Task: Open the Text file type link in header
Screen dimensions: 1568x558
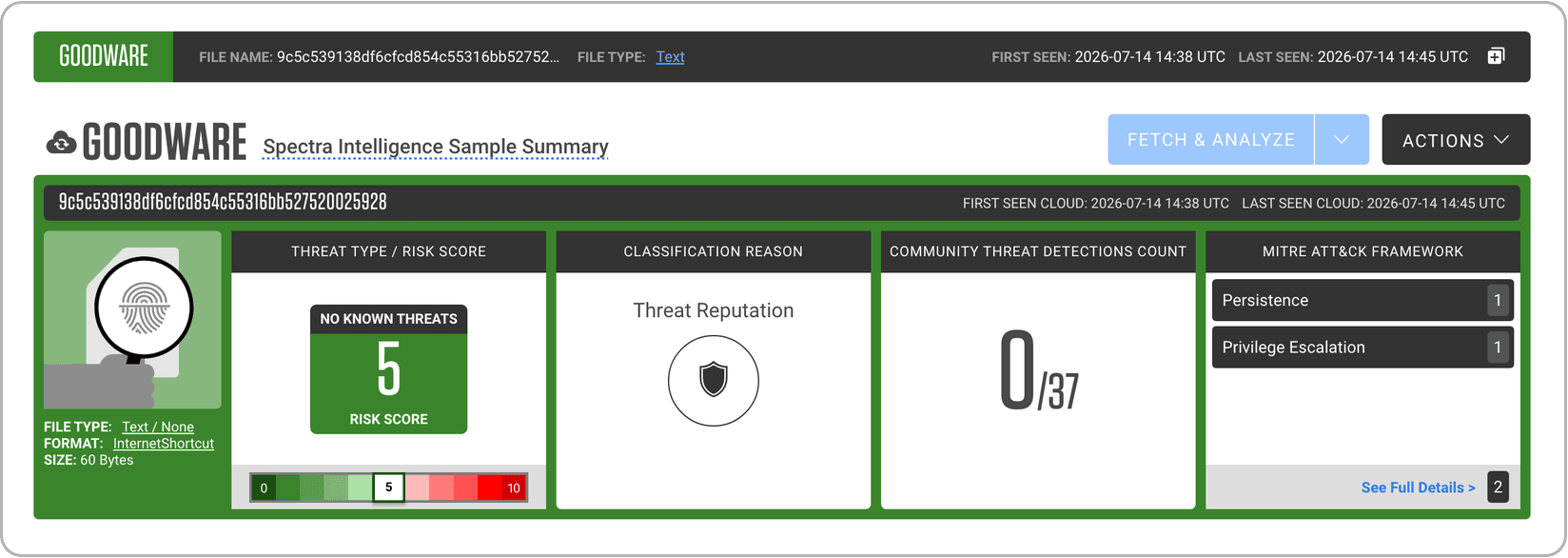Action: [670, 57]
